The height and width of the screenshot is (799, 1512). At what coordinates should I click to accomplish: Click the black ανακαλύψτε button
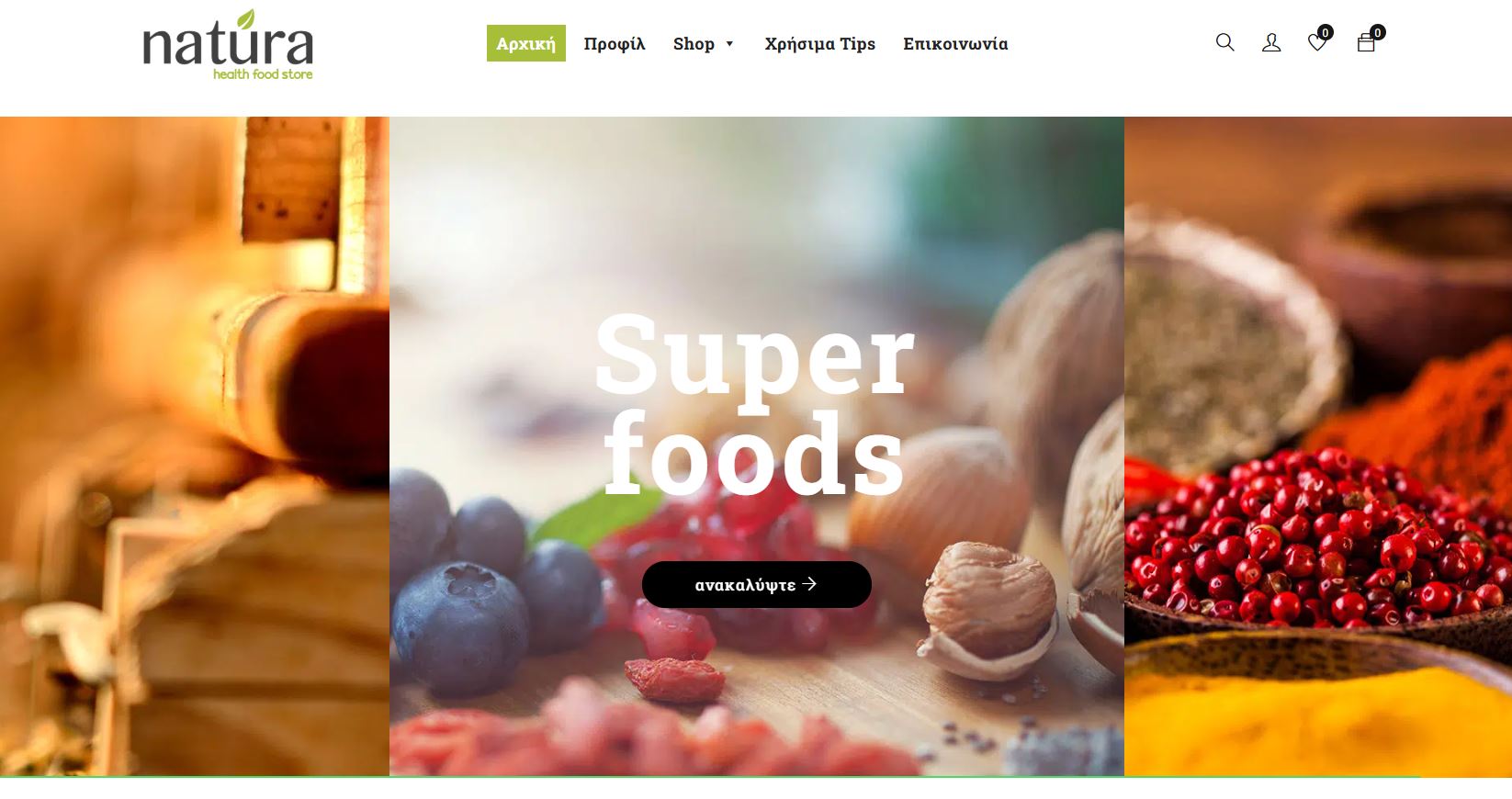[757, 584]
